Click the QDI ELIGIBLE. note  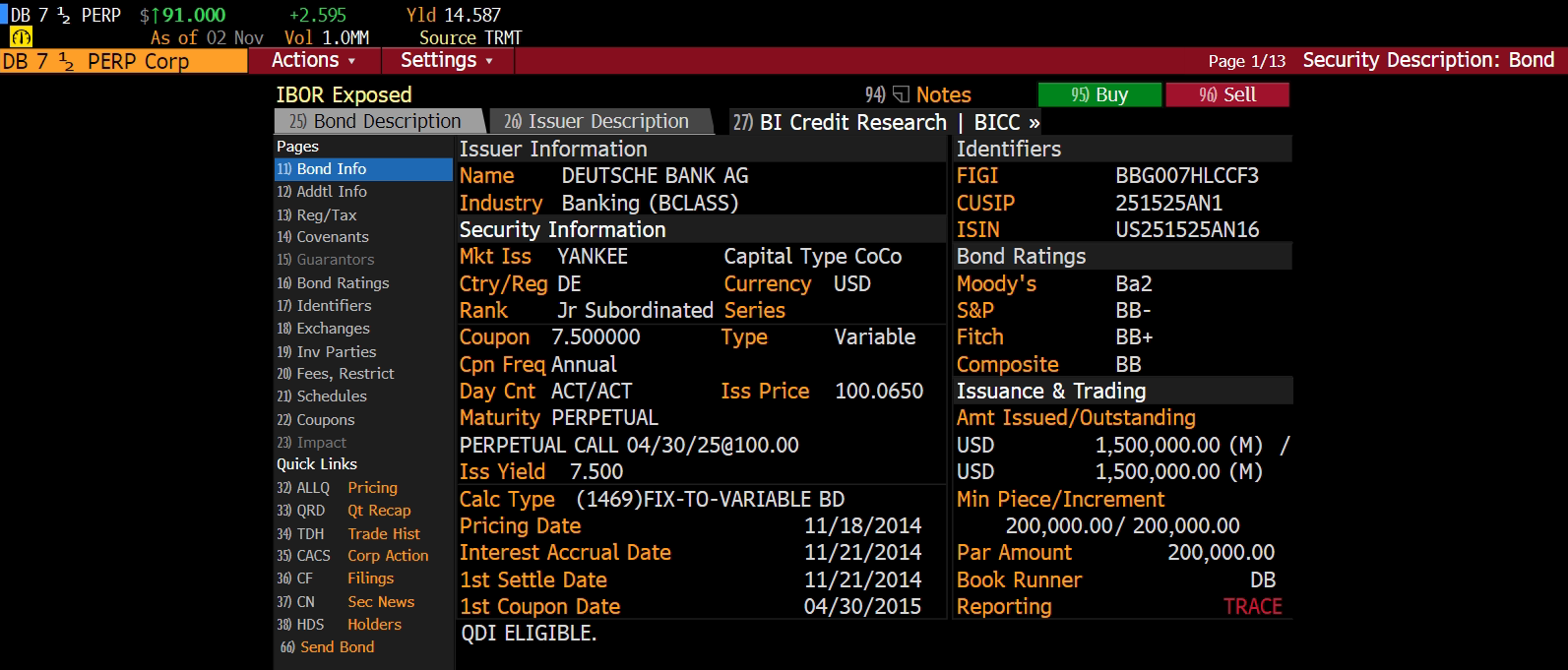pos(529,634)
